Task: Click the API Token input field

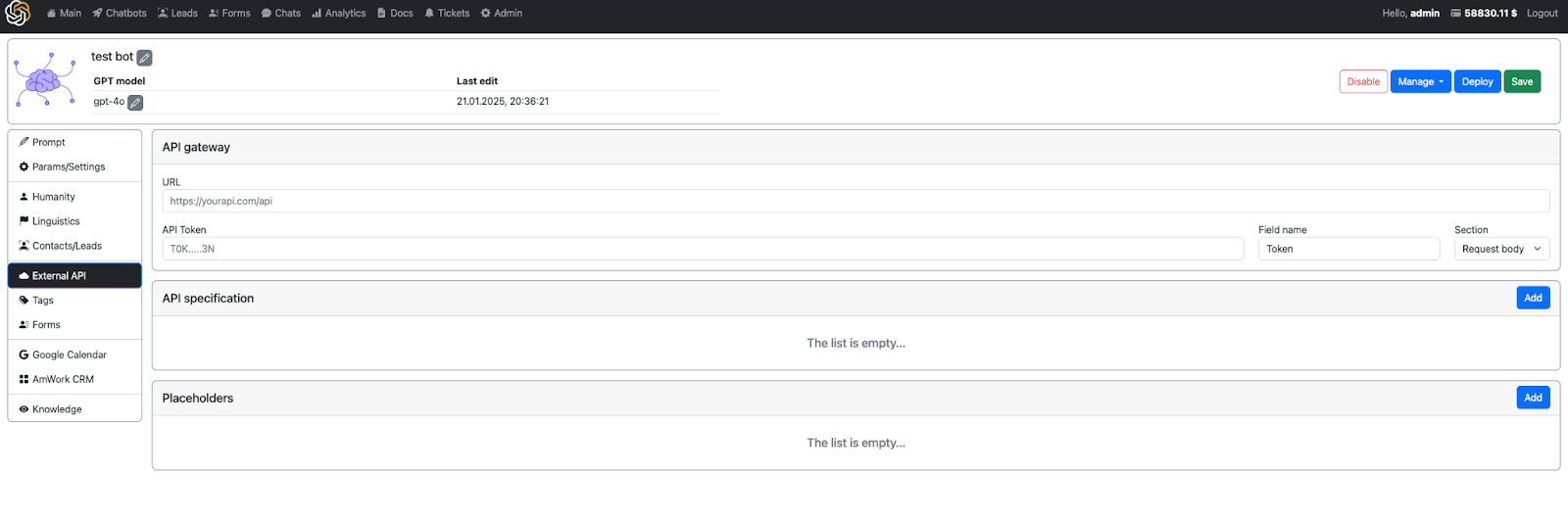Action: (703, 249)
